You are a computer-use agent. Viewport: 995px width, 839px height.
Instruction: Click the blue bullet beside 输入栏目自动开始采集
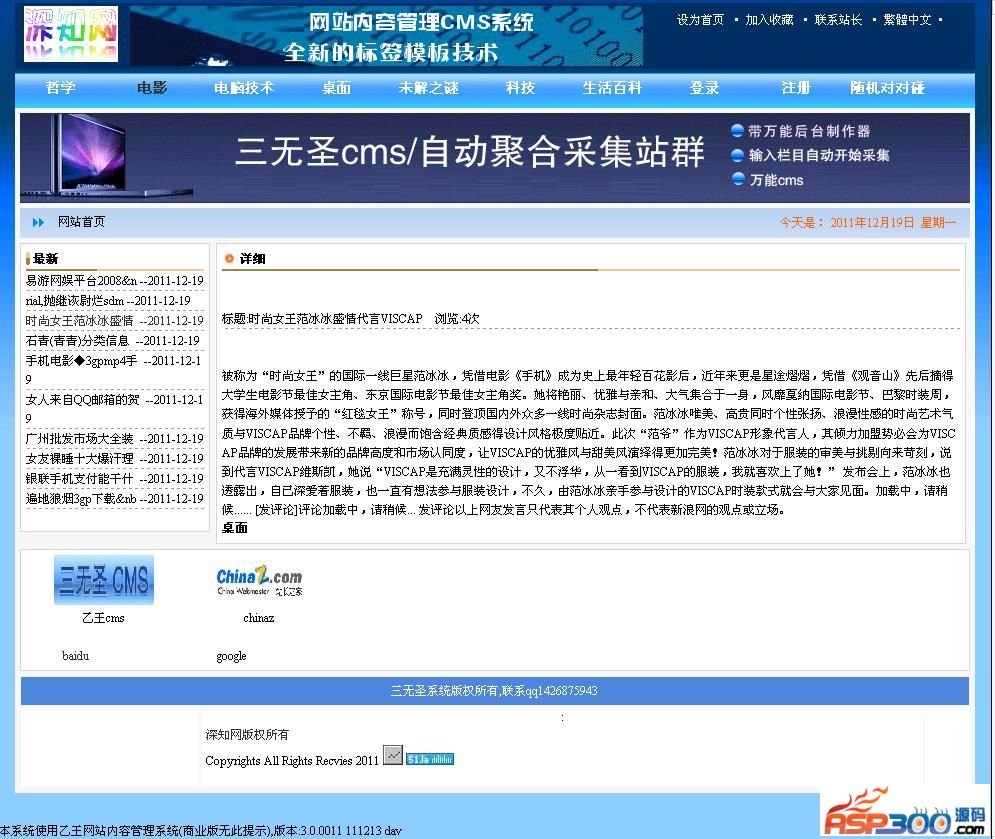point(737,155)
